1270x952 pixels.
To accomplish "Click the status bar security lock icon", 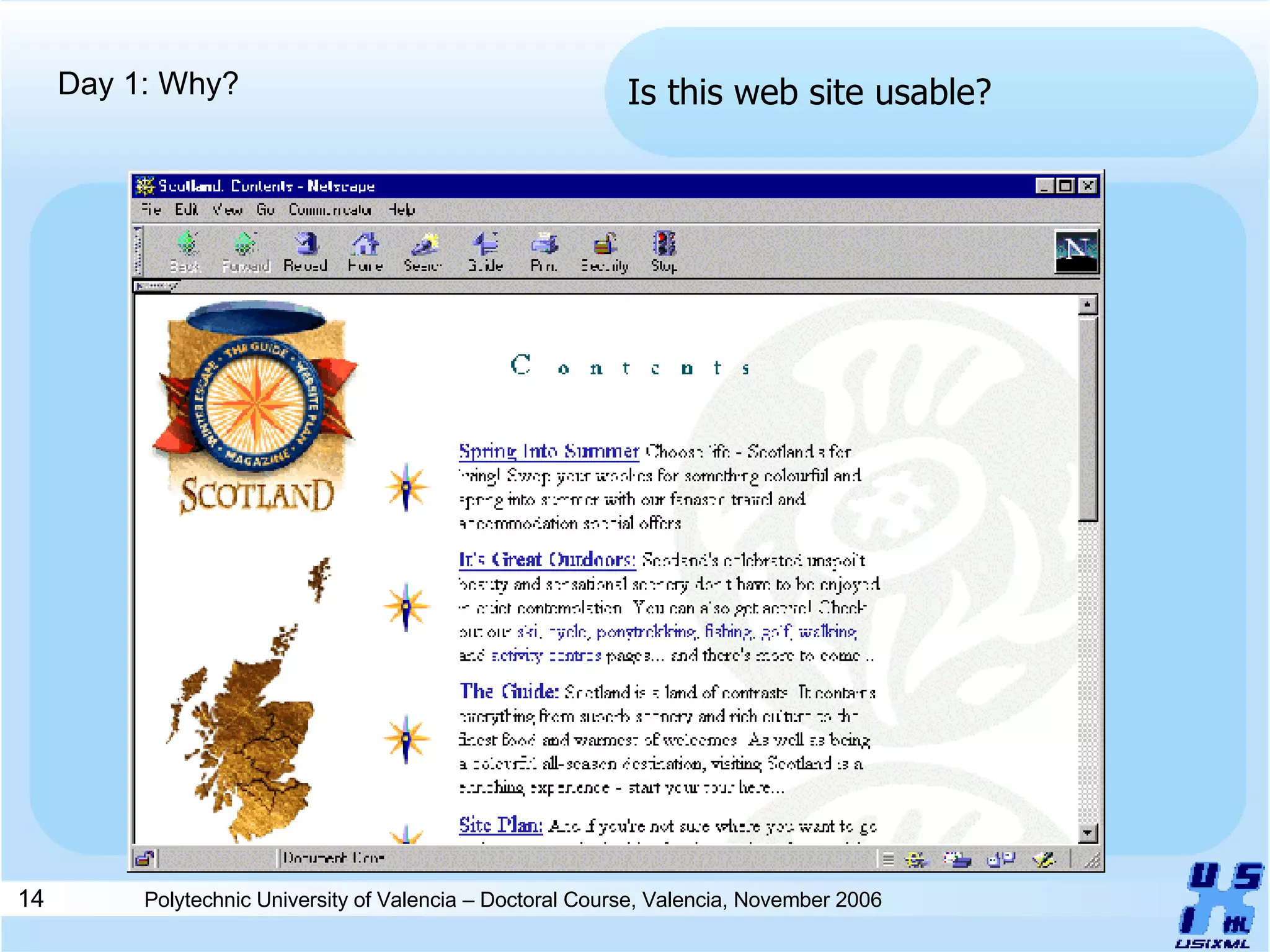I will tap(144, 858).
